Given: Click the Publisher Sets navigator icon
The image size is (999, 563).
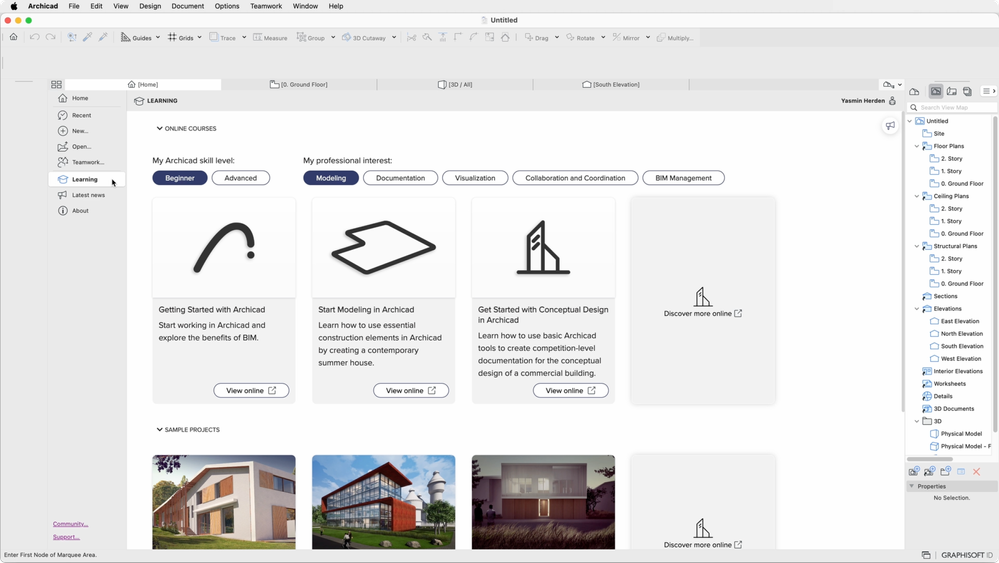Looking at the screenshot, I should [x=967, y=91].
